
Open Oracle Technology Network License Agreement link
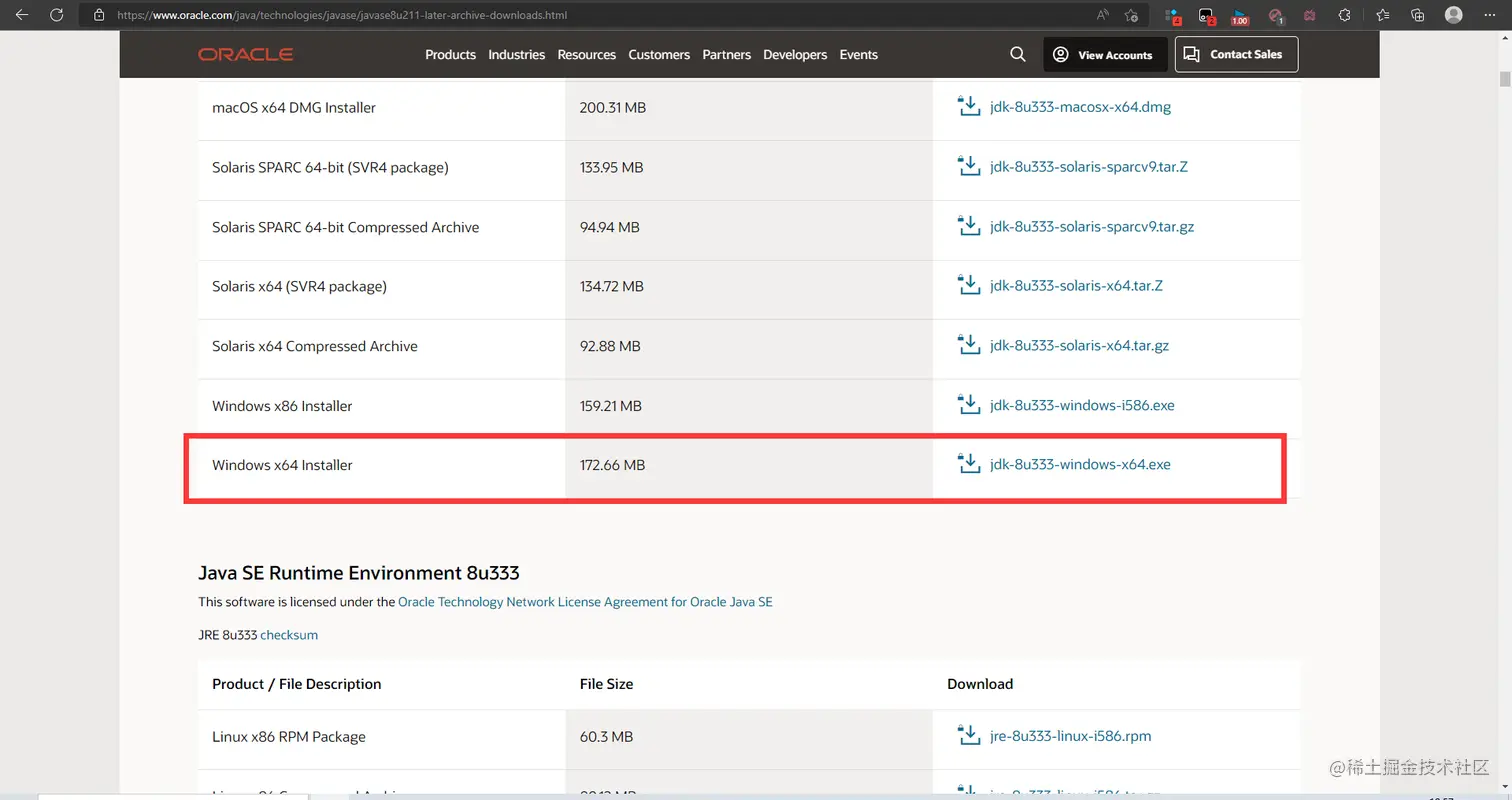click(585, 602)
